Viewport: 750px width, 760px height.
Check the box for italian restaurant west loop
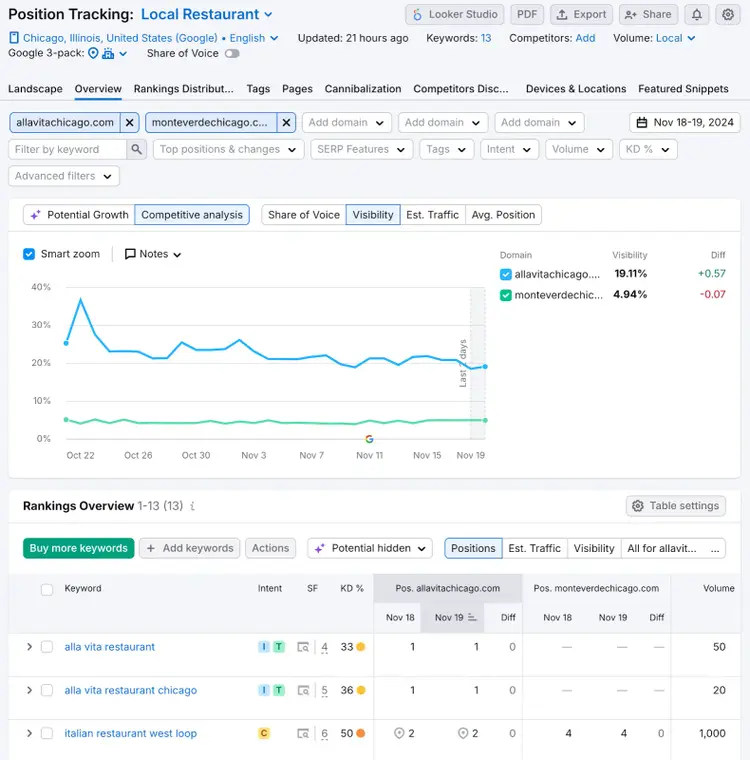tap(47, 733)
